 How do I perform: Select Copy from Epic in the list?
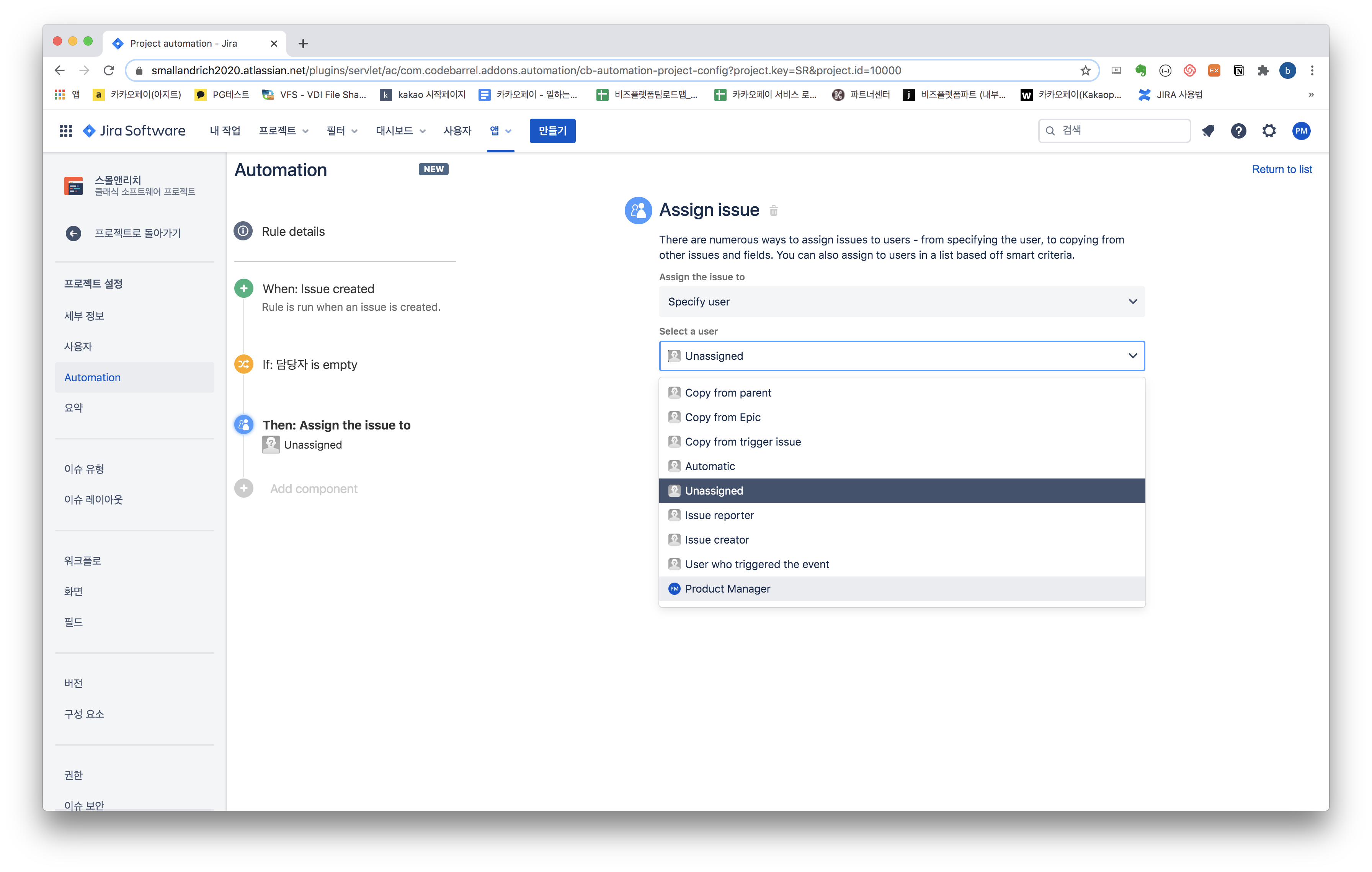tap(722, 418)
